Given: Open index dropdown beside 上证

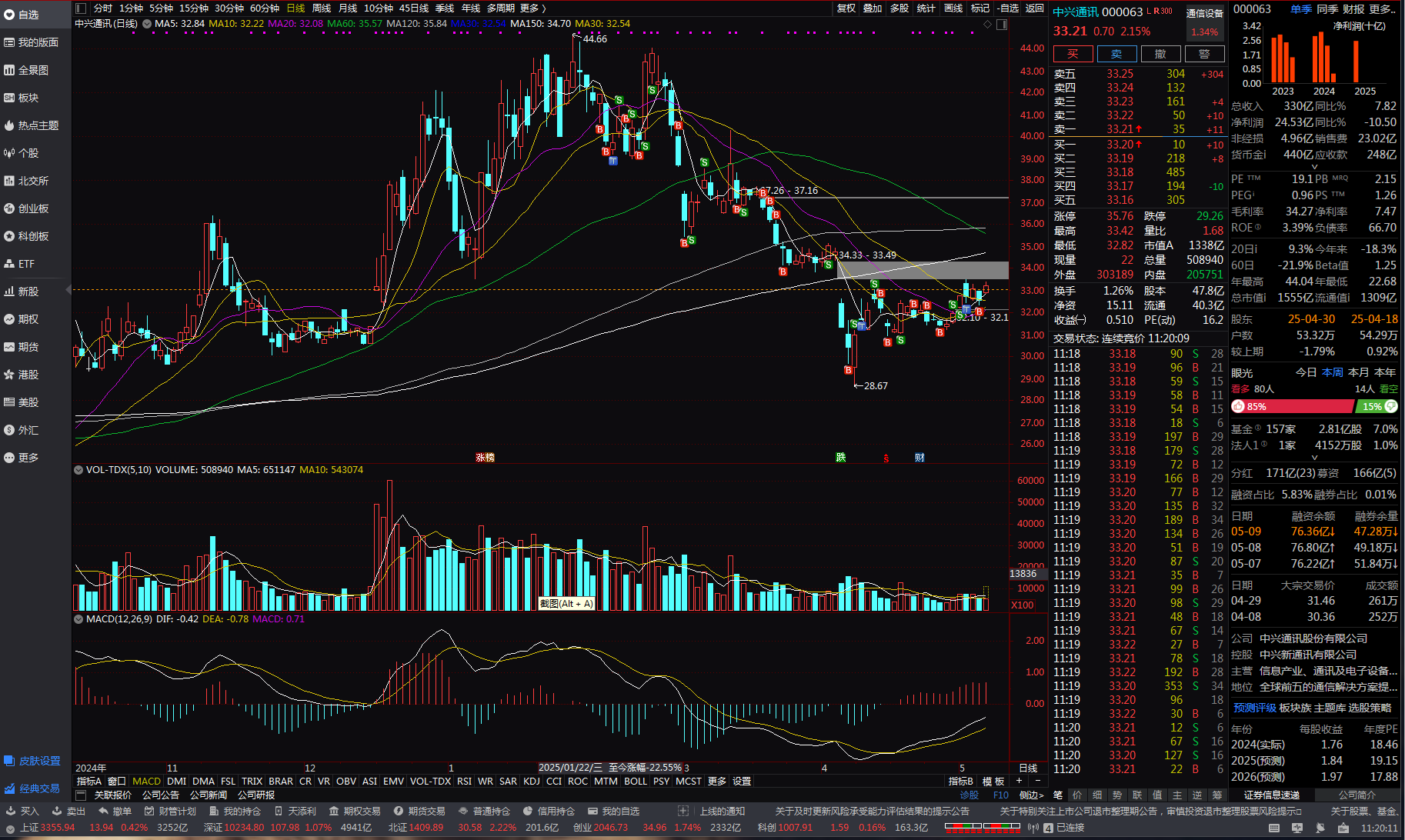Looking at the screenshot, I should point(11,828).
